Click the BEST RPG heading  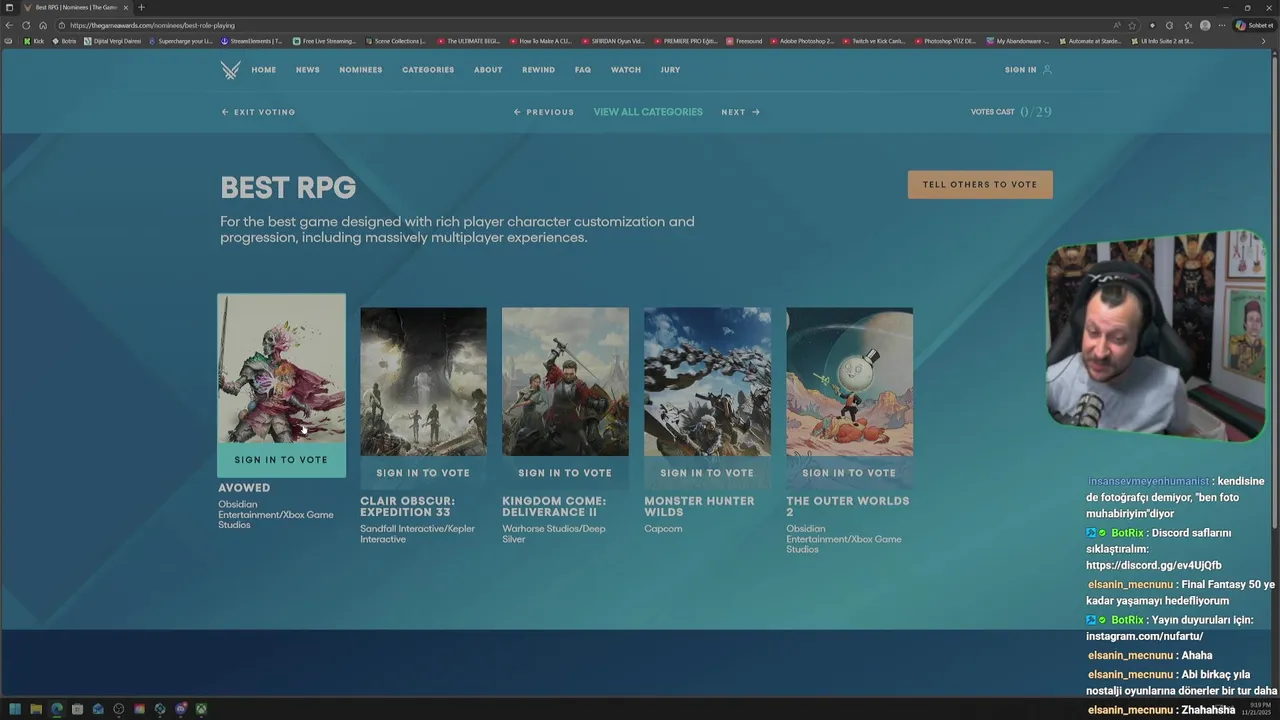(x=288, y=187)
